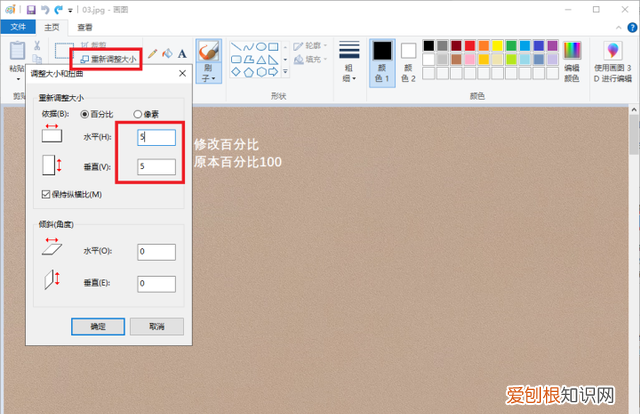Click the Paste clipboard icon
The height and width of the screenshot is (414, 640).
17,51
